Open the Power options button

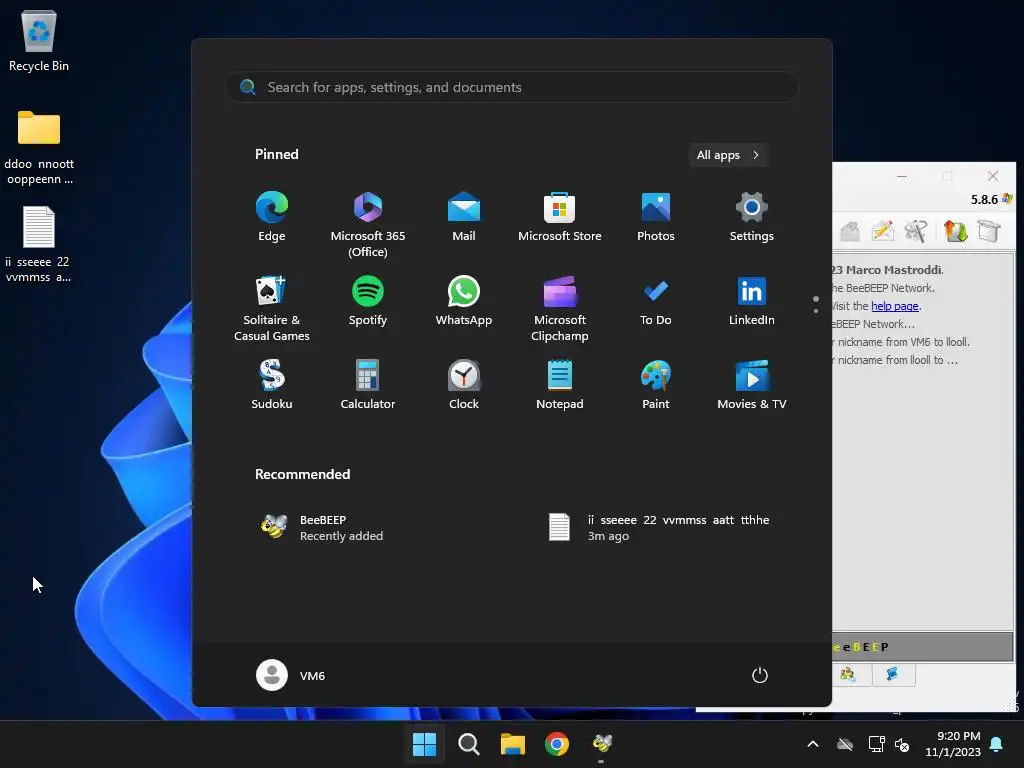point(760,675)
